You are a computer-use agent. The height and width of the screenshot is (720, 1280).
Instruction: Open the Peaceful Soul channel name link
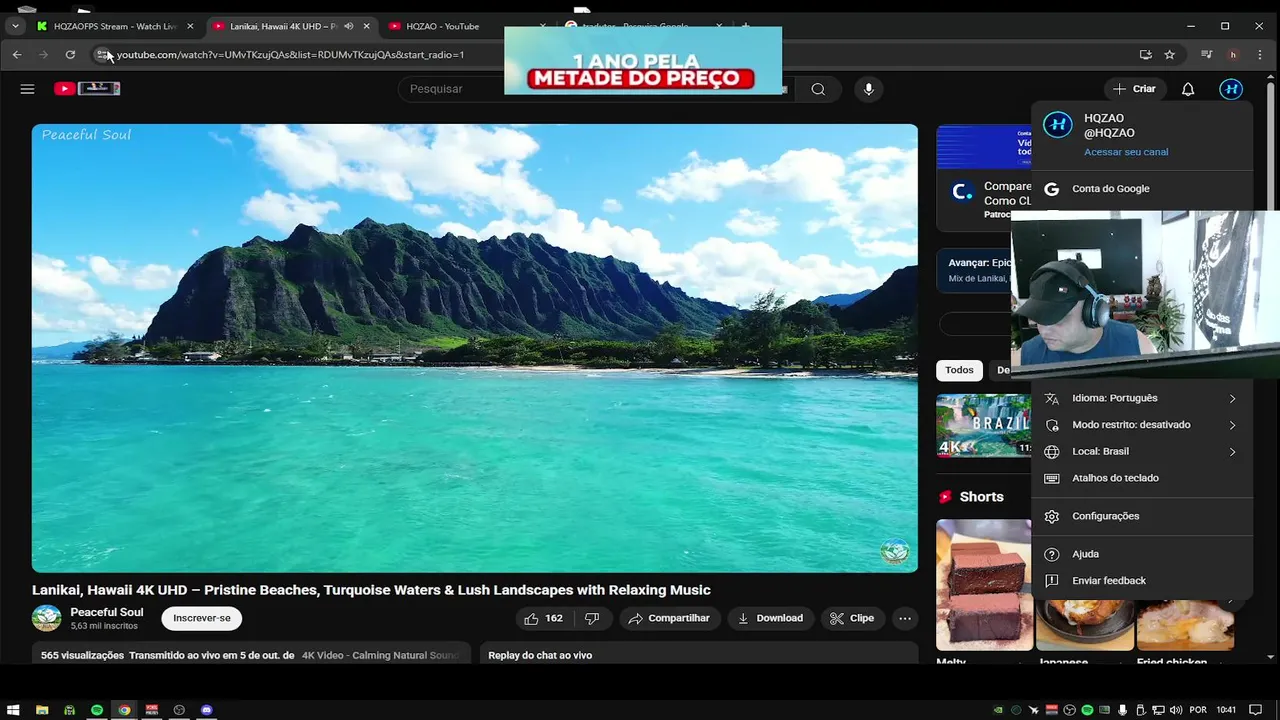[x=107, y=612]
